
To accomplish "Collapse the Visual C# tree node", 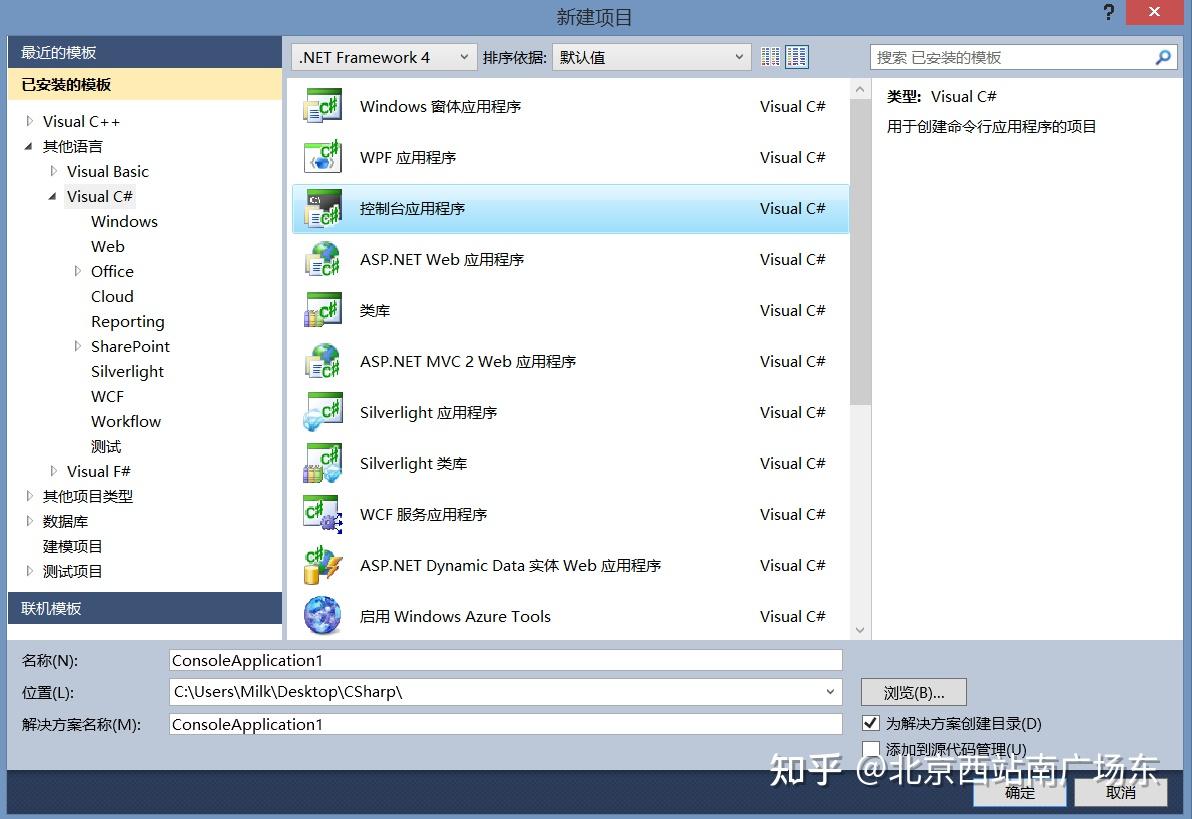I will tap(52, 196).
